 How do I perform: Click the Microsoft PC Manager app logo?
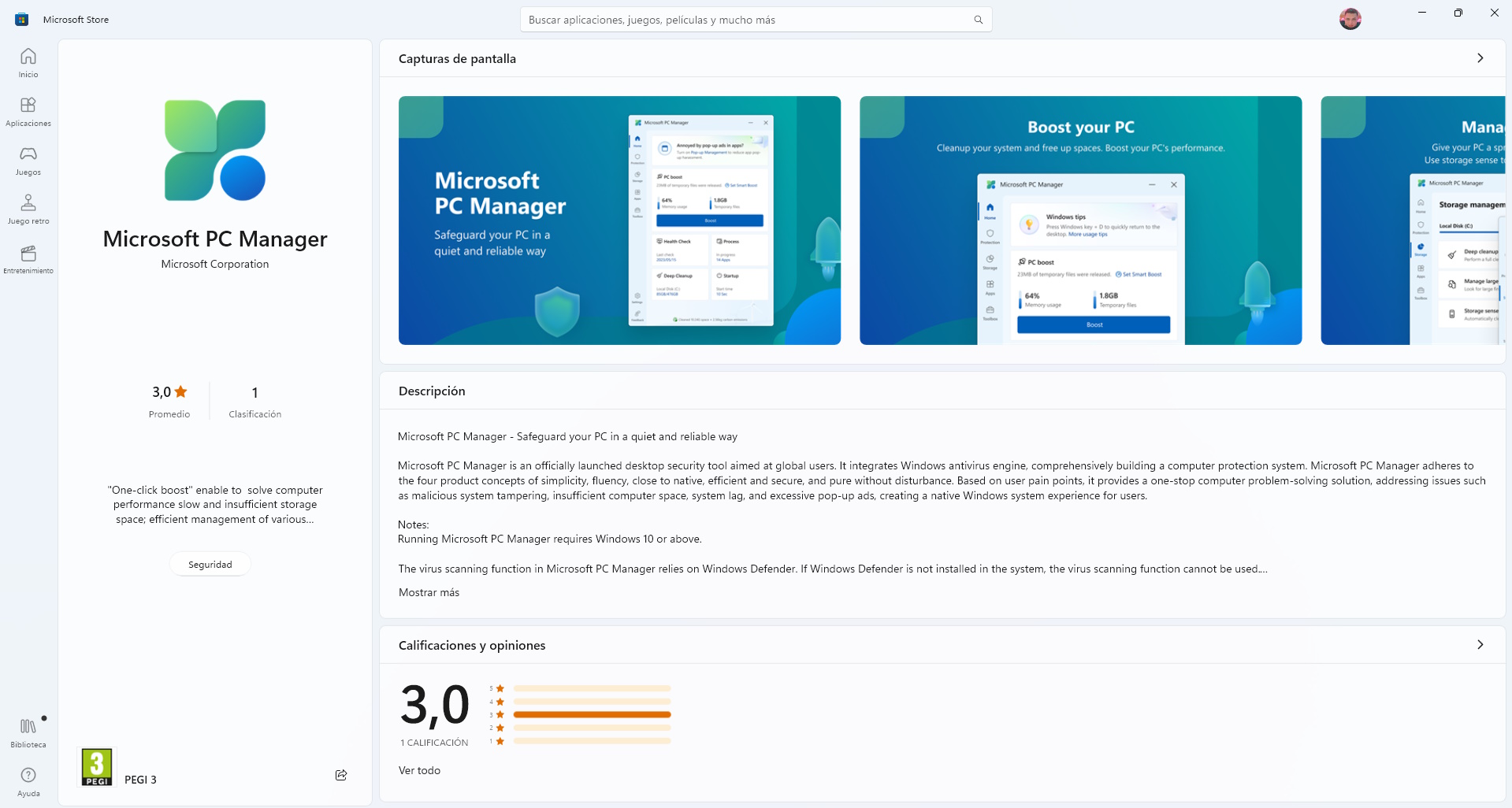(x=215, y=150)
